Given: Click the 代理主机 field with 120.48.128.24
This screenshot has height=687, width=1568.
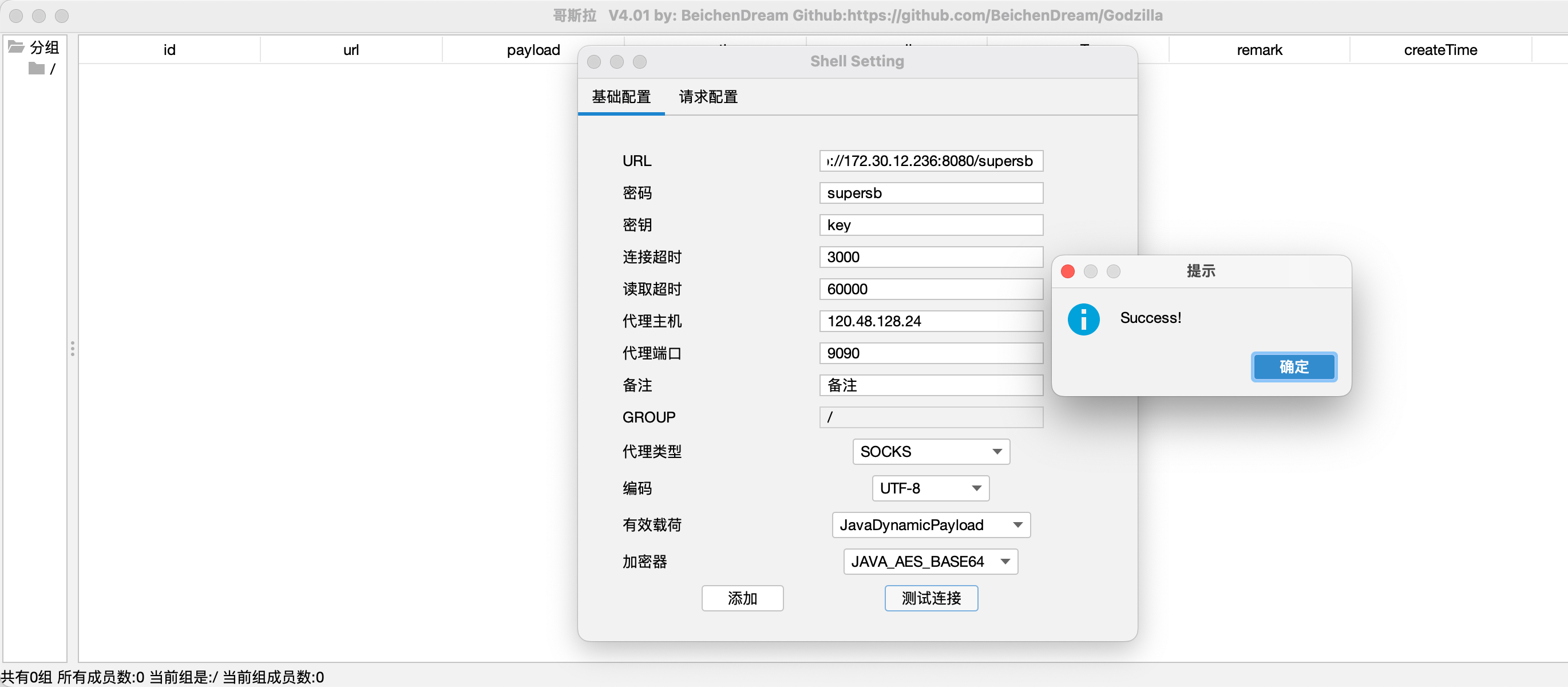Looking at the screenshot, I should (x=930, y=321).
